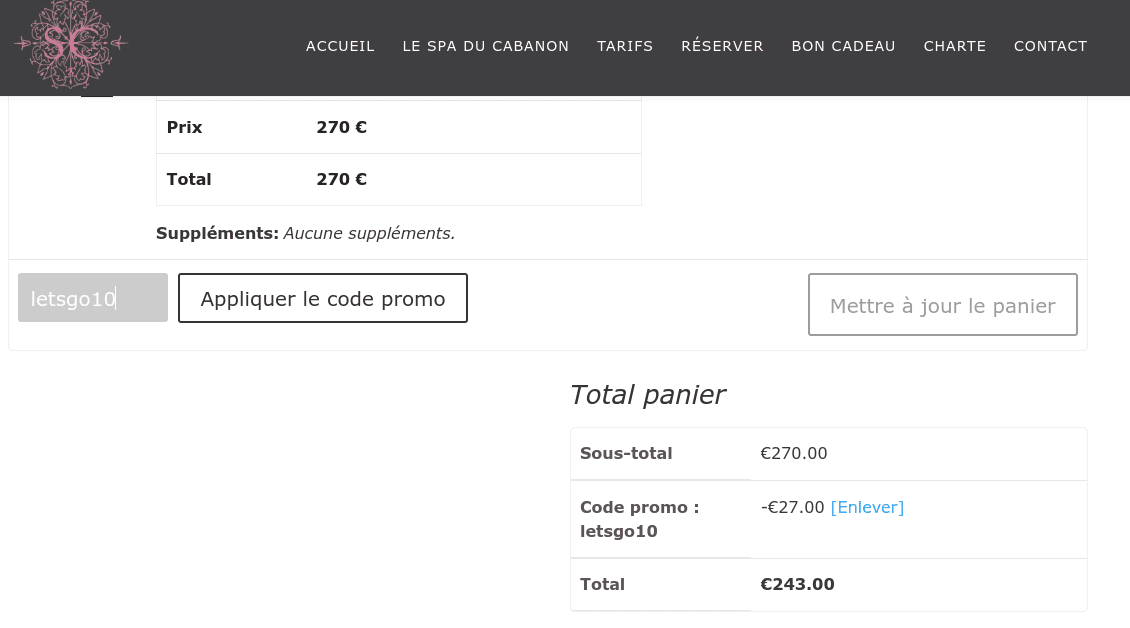Go to LE SPA DU CABANON page
The width and height of the screenshot is (1130, 628).
[x=486, y=46]
